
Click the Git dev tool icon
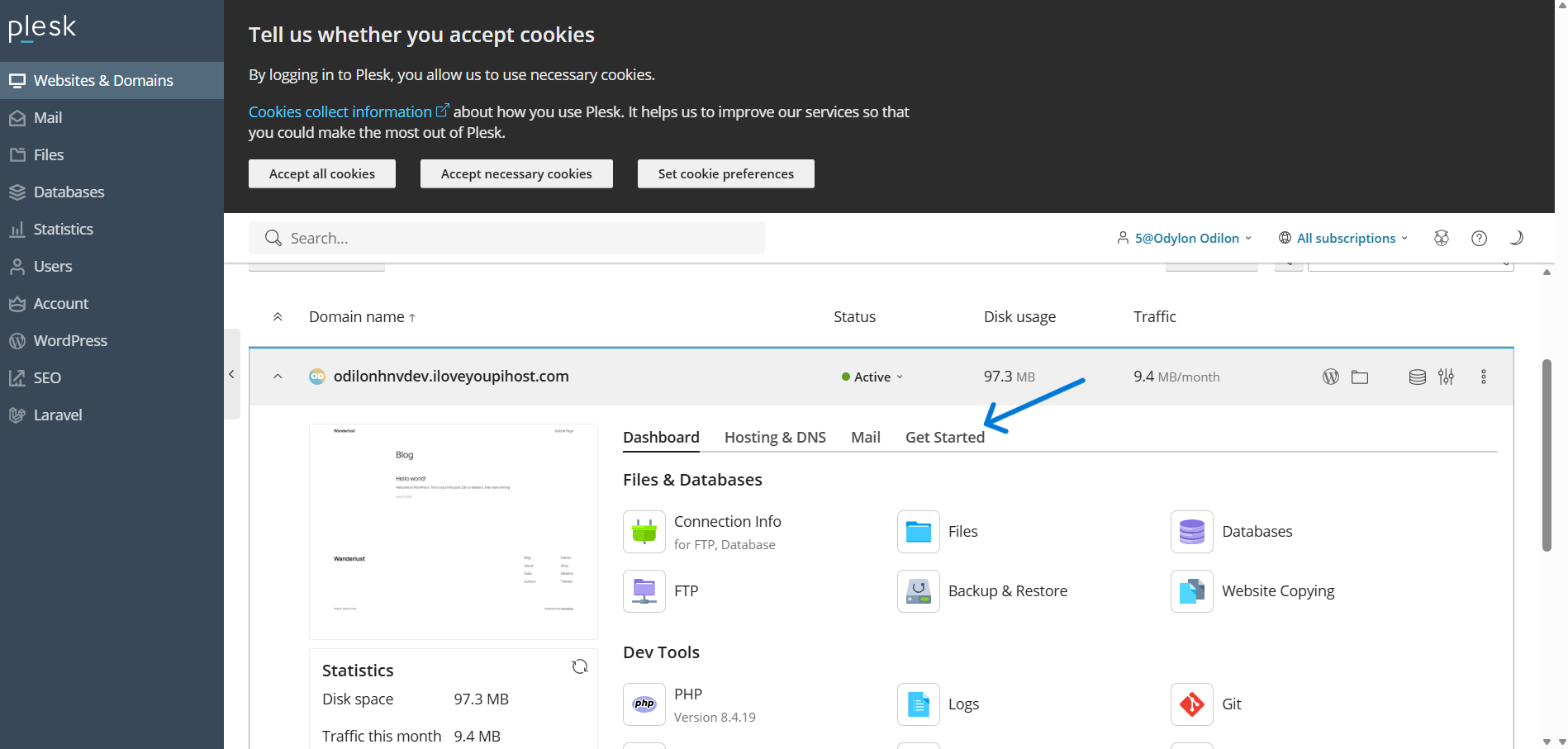(1191, 704)
